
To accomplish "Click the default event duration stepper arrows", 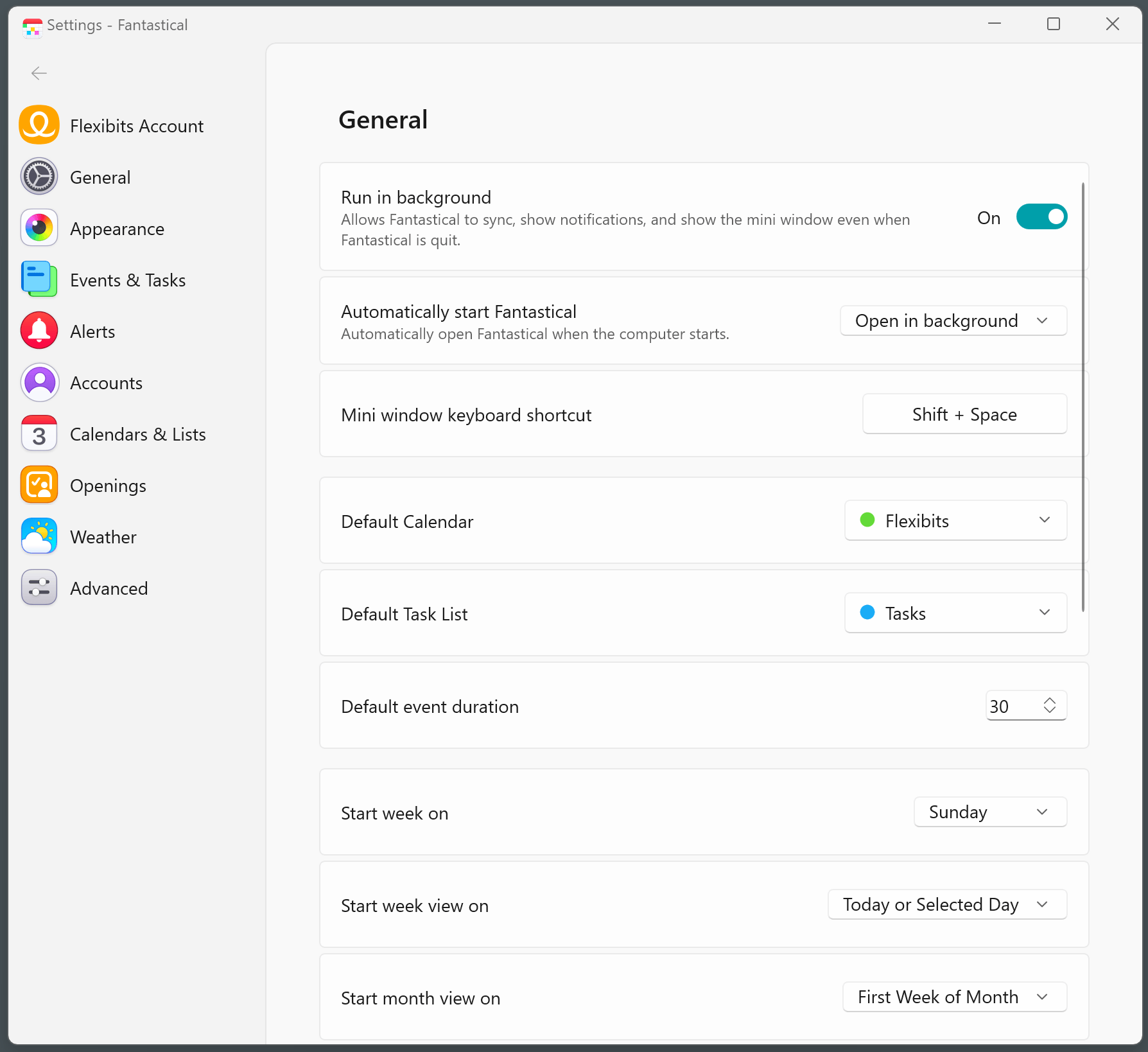I will coord(1049,706).
